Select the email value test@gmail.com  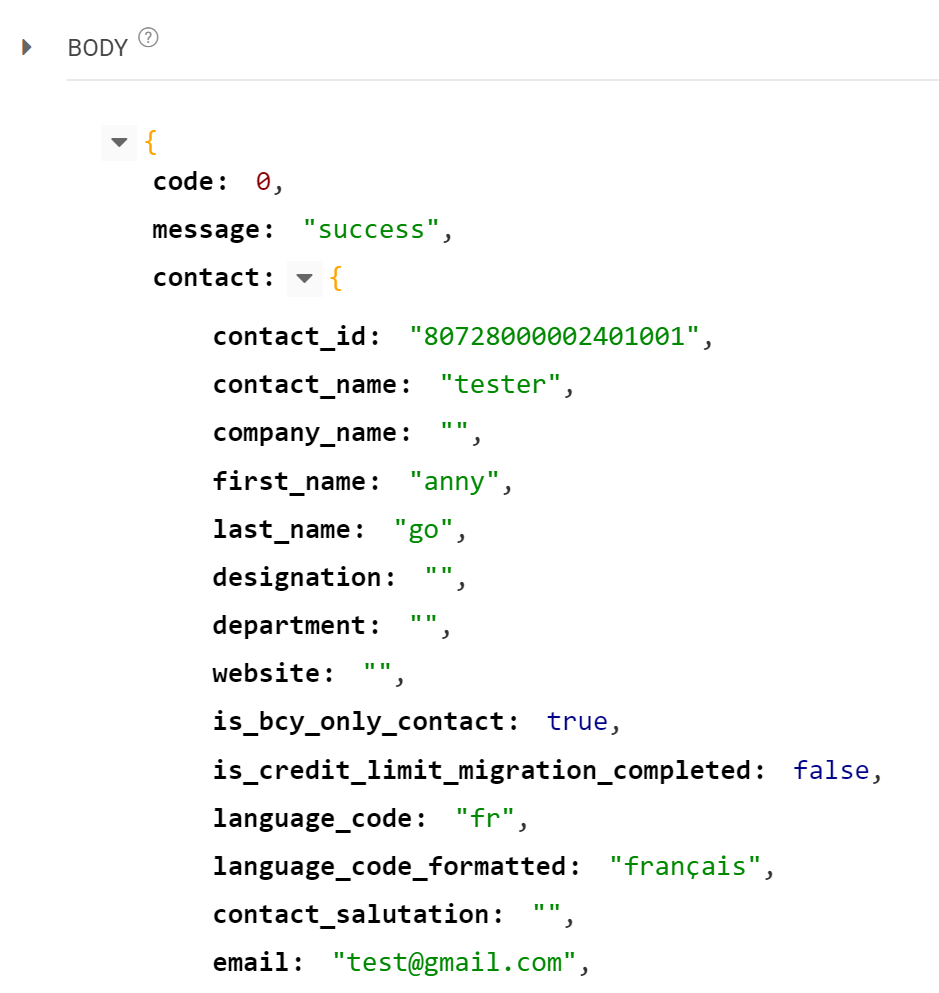[454, 963]
